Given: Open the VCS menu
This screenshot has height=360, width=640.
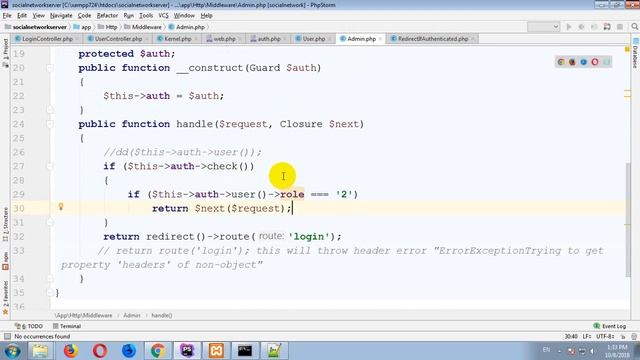Looking at the screenshot, I should [x=163, y=16].
